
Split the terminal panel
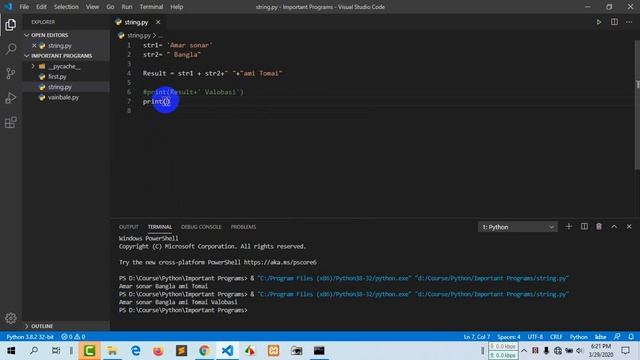(584, 227)
